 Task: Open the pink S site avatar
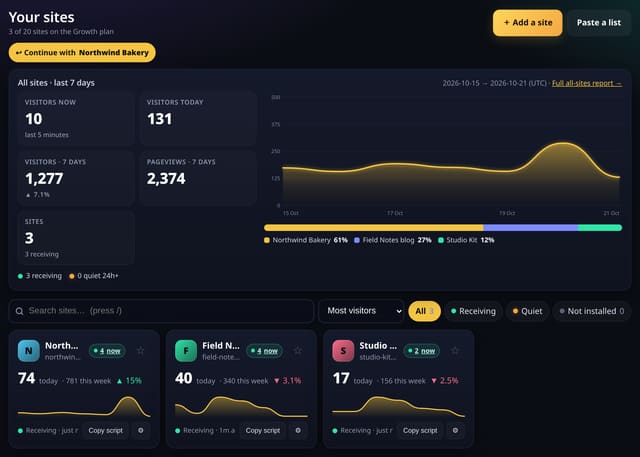click(343, 351)
